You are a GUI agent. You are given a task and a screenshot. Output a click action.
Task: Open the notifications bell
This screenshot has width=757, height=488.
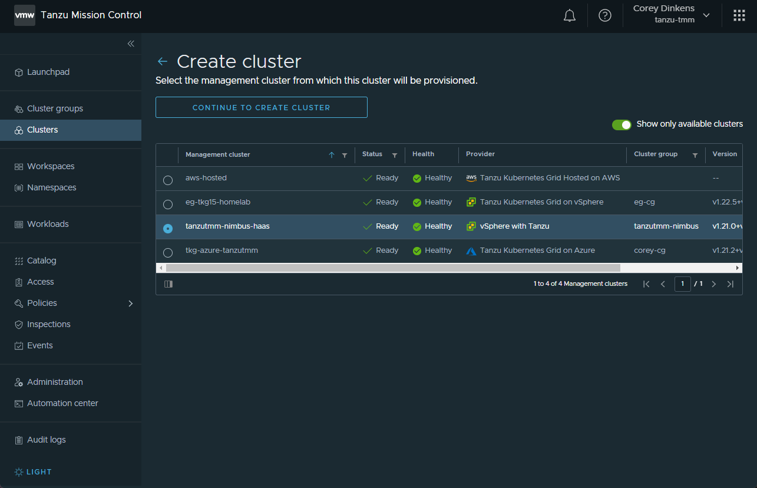(x=570, y=15)
